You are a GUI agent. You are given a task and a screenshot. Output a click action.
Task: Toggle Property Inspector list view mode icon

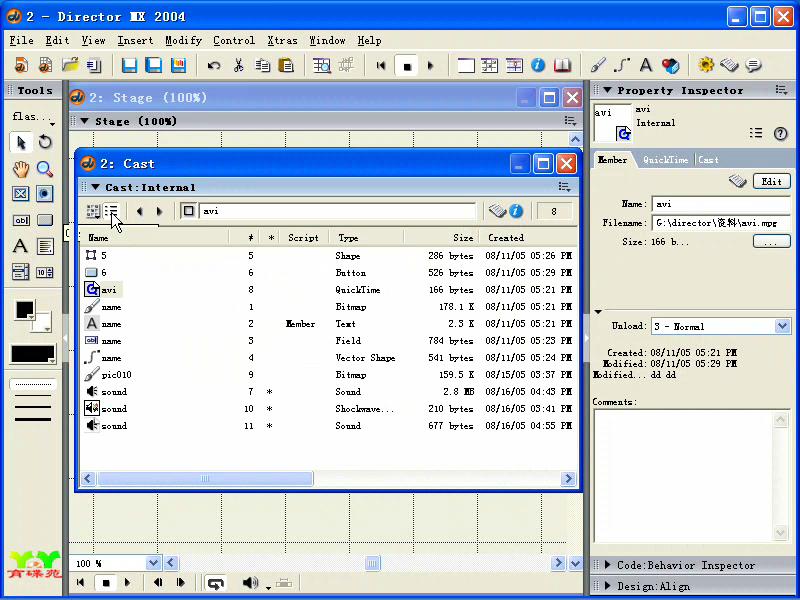coord(756,133)
